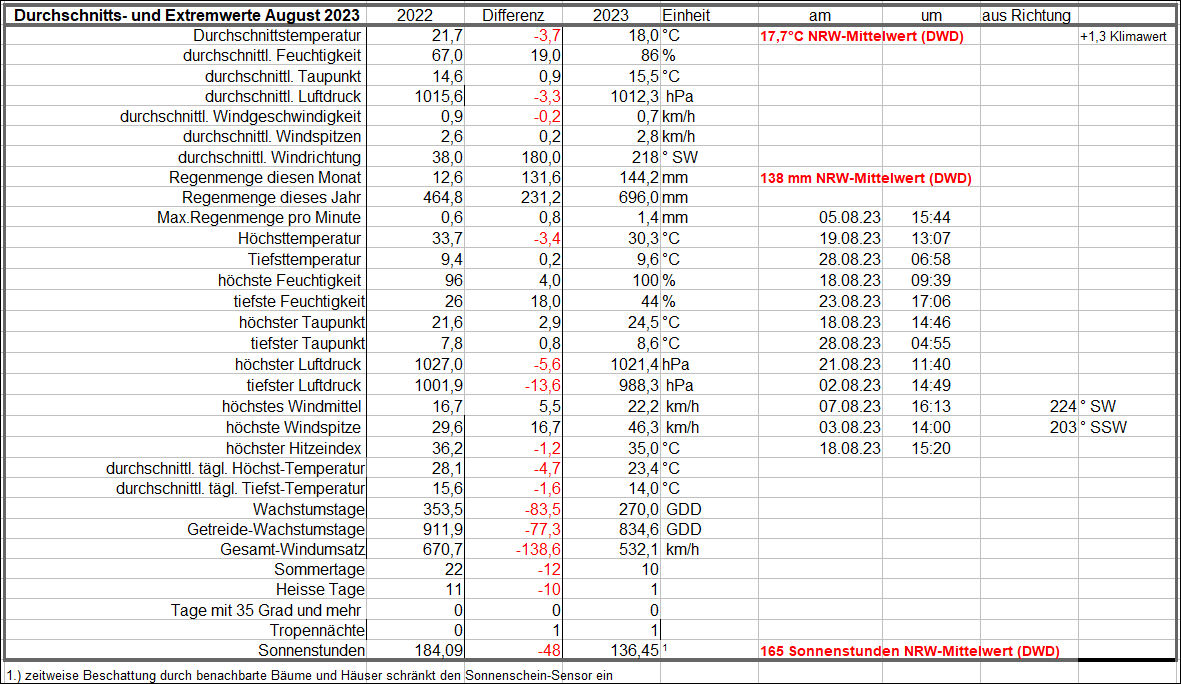The width and height of the screenshot is (1181, 684).
Task: Click the 'Tiefsttemperatur' row label
Action: coord(305,260)
